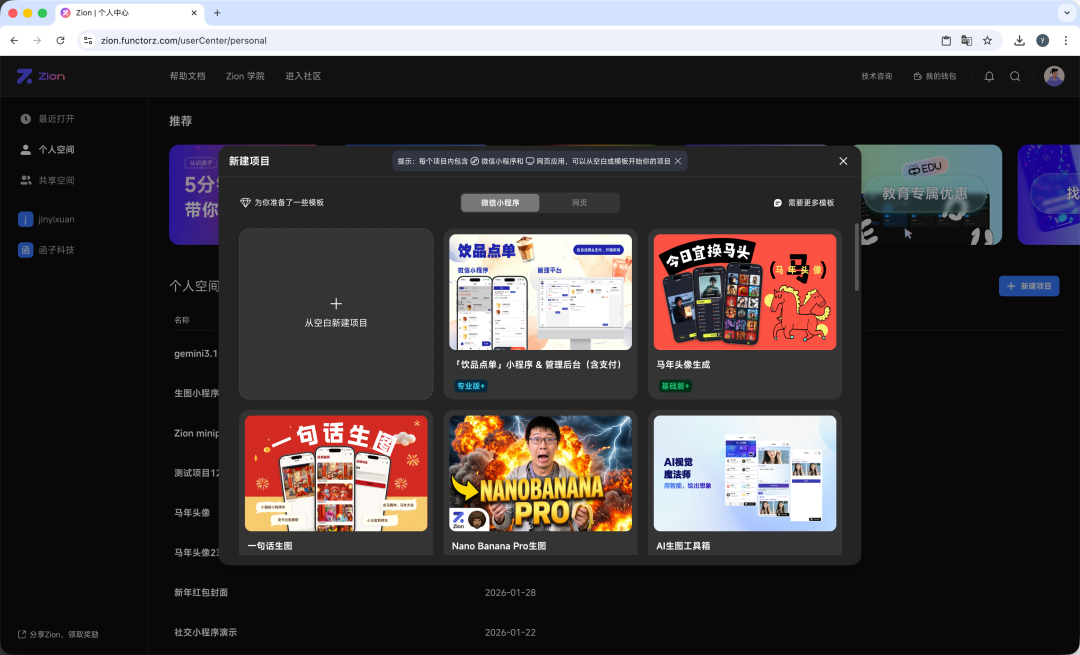Open the search magnifier in header
This screenshot has height=655, width=1080.
(1015, 76)
